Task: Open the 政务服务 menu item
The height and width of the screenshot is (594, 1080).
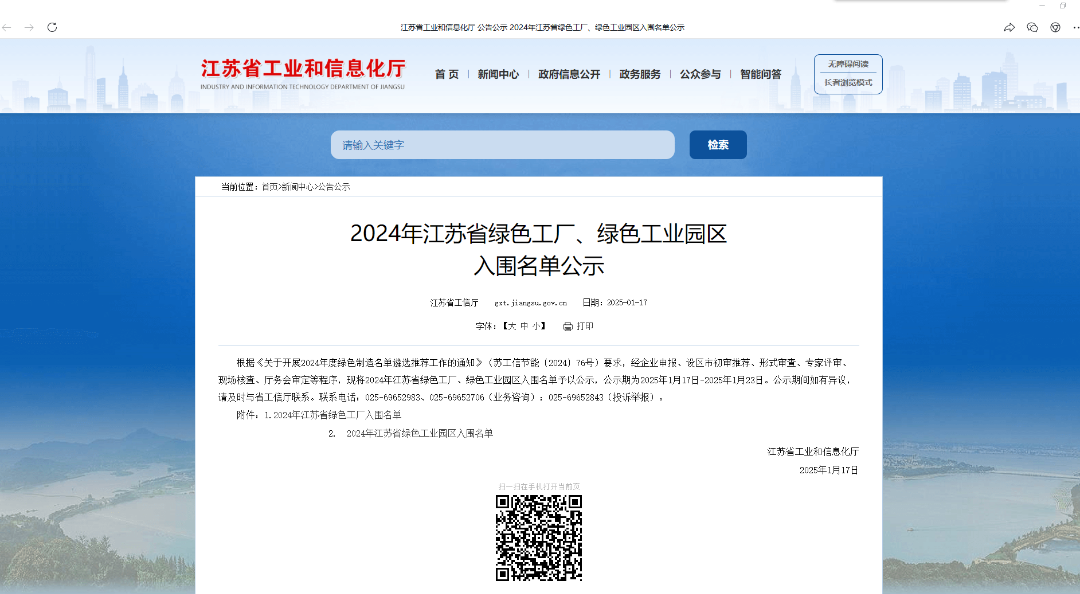Action: coord(640,74)
